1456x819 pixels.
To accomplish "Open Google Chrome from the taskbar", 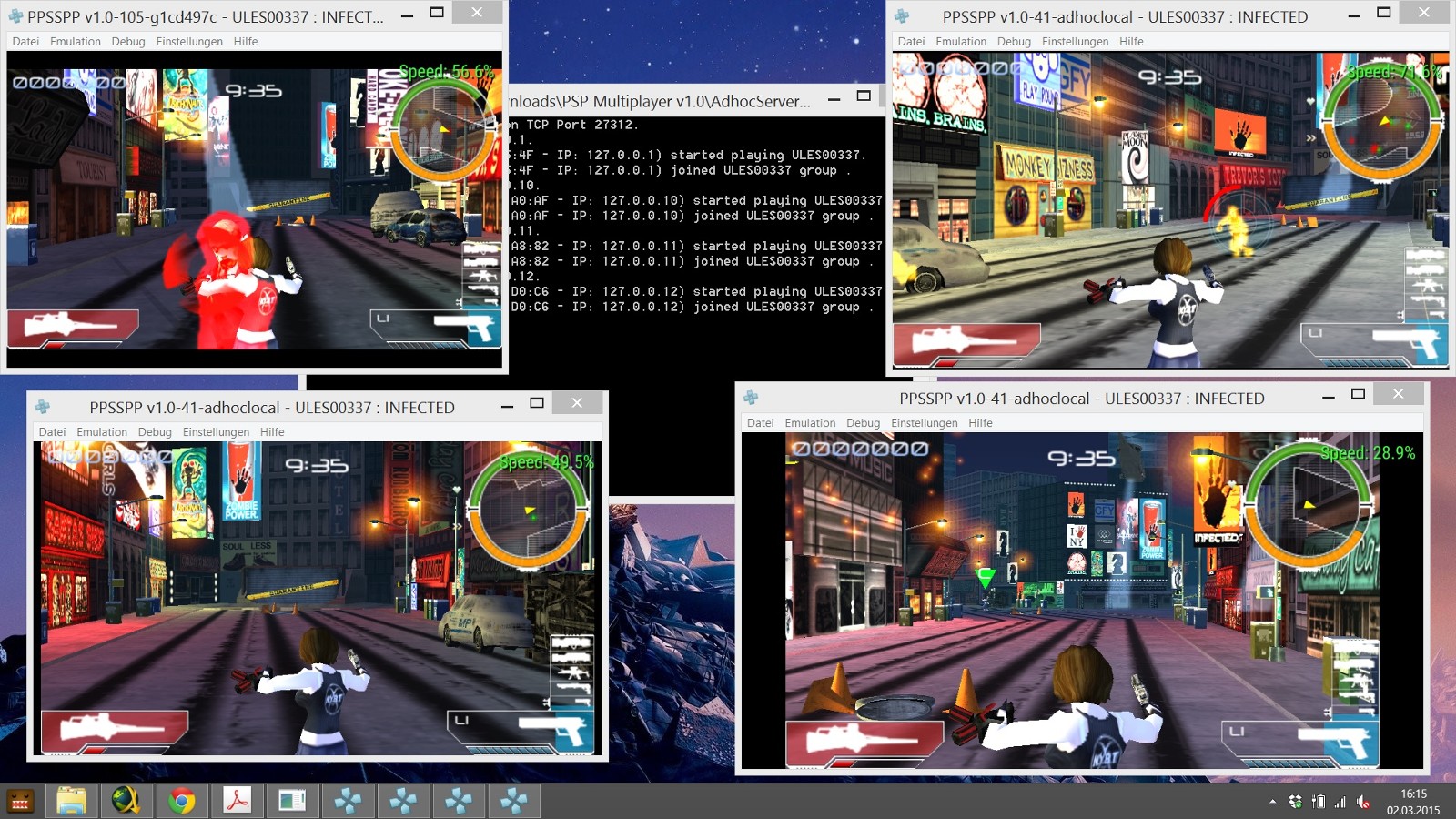I will click(x=182, y=801).
